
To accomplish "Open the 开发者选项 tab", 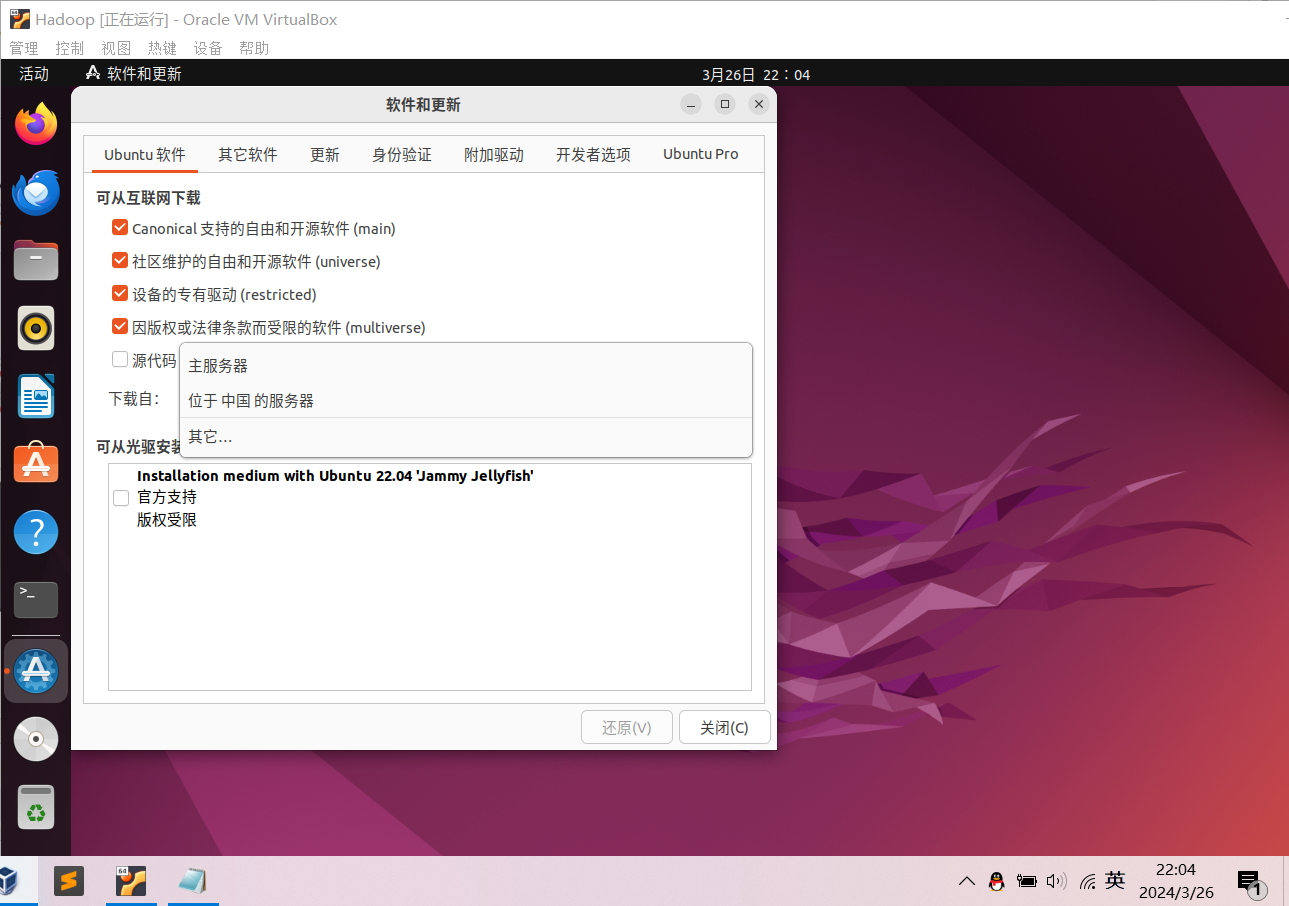I will 594,154.
